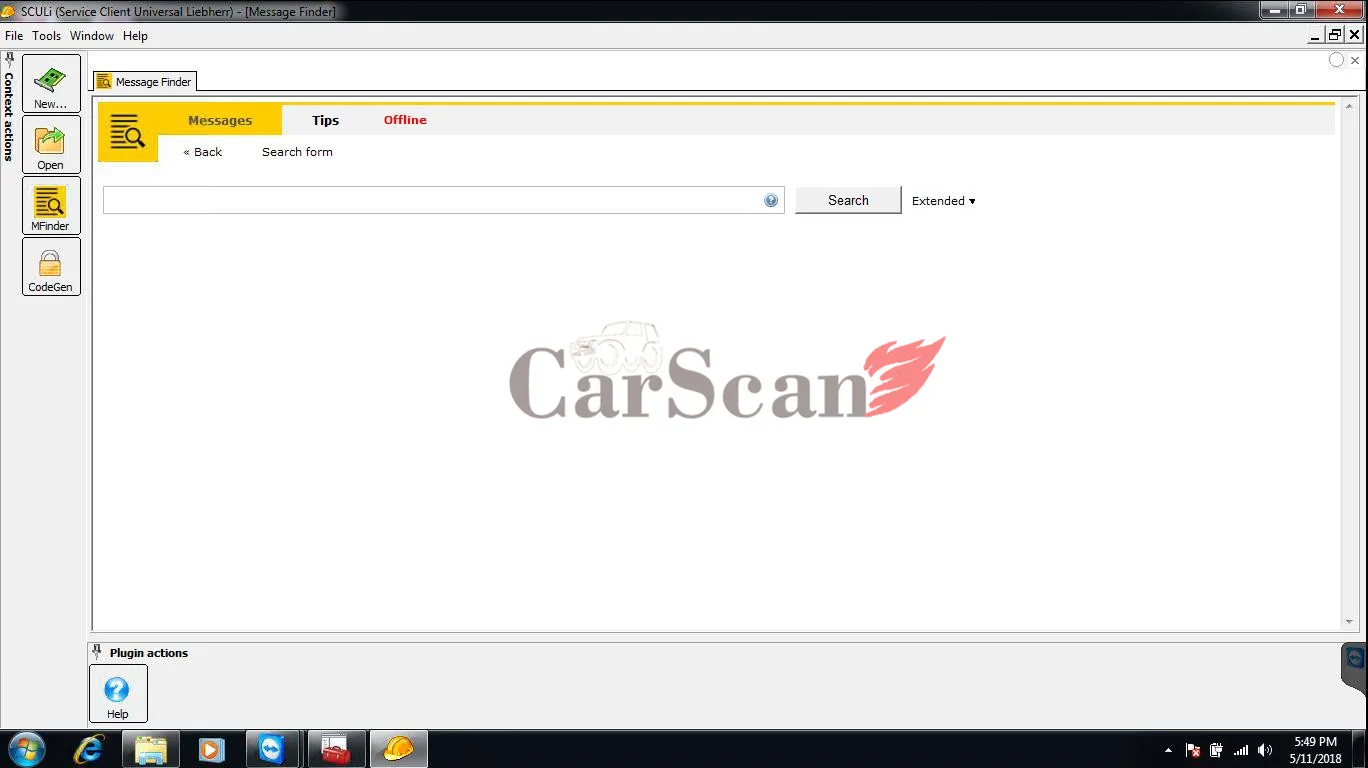Open the network signal tray icon

coord(1241,750)
